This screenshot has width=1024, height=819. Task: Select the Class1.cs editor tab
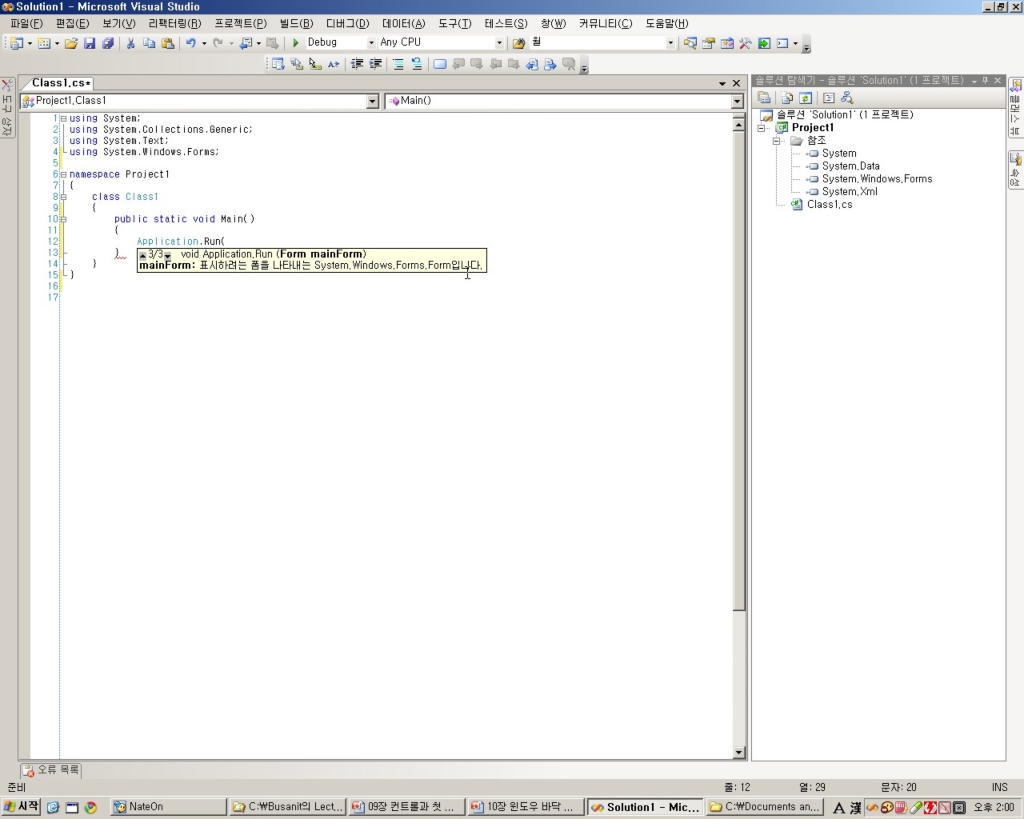pos(61,83)
